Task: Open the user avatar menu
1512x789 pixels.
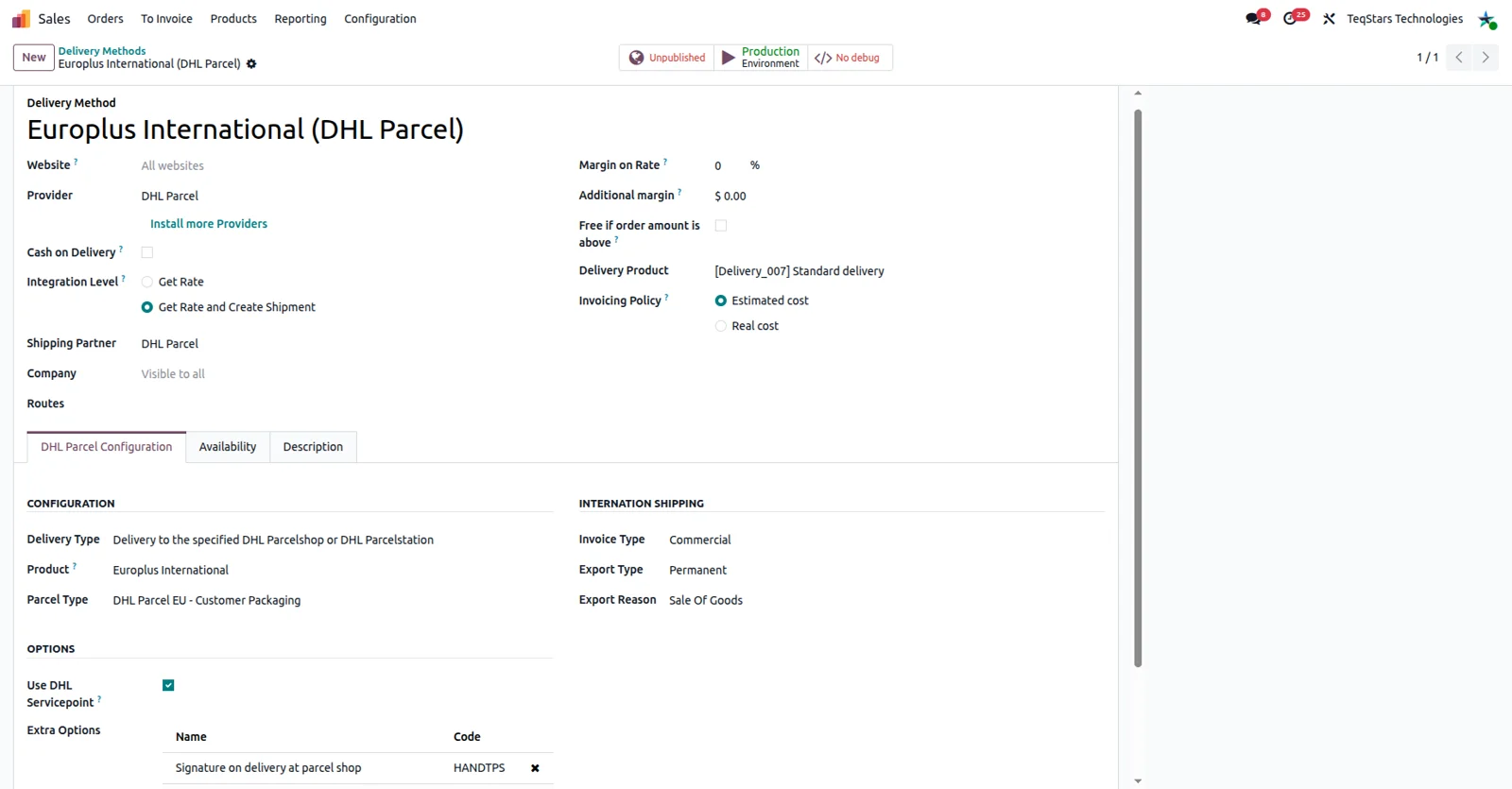Action: 1487,19
